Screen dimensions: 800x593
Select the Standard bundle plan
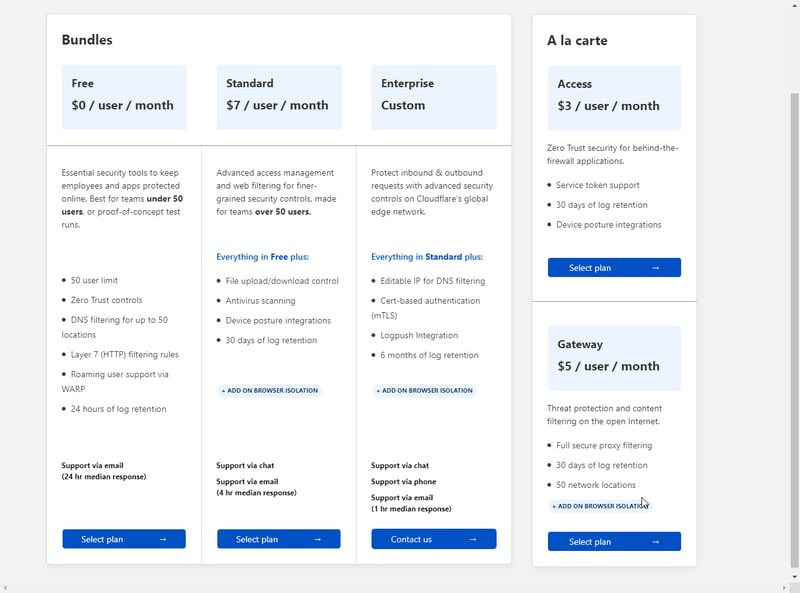click(x=278, y=539)
